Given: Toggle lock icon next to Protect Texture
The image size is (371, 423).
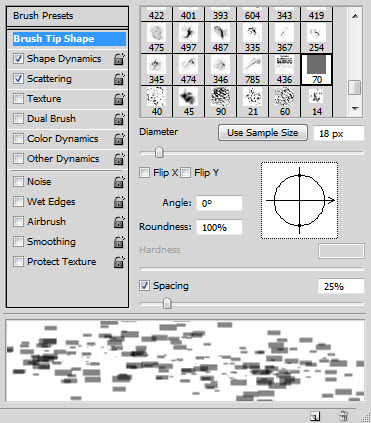Looking at the screenshot, I should coord(119,262).
